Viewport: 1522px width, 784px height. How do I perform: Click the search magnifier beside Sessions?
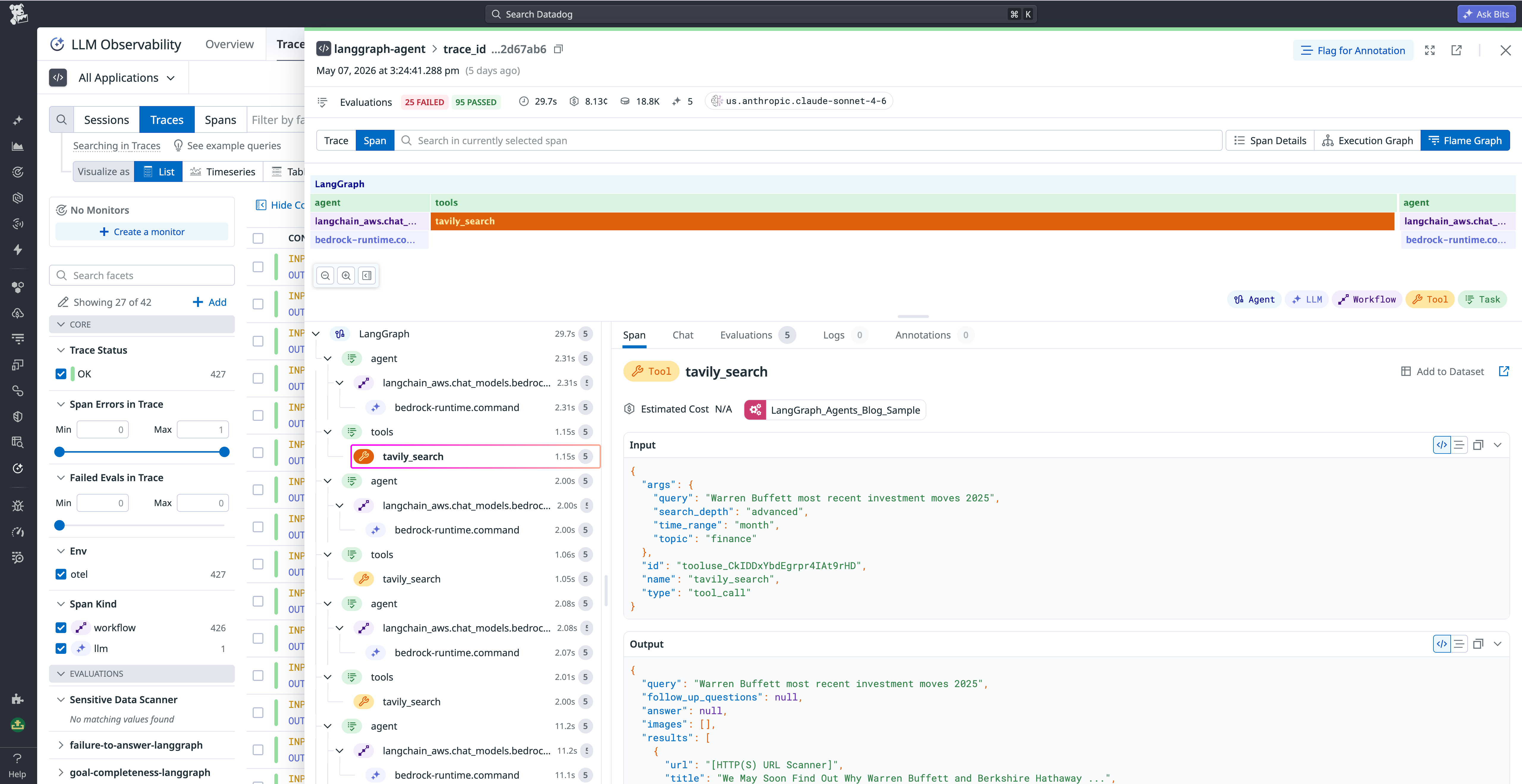(x=62, y=120)
